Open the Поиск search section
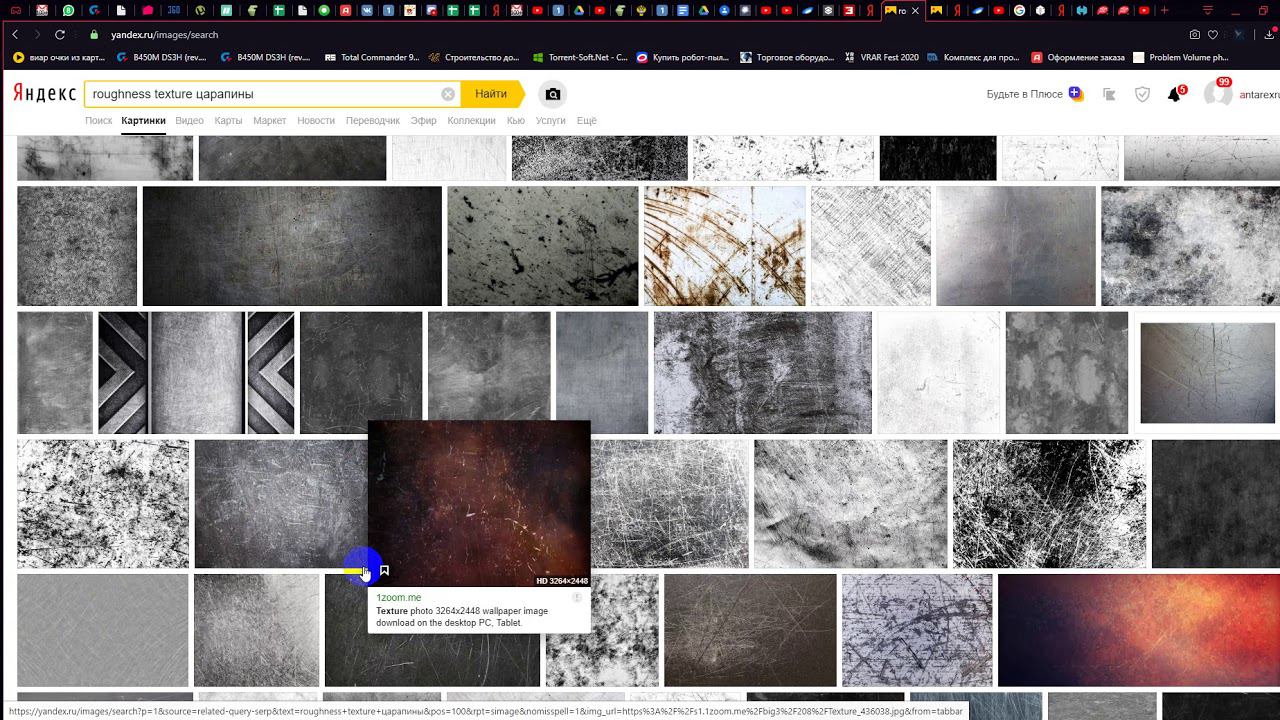The width and height of the screenshot is (1280, 720). pyautogui.click(x=99, y=121)
